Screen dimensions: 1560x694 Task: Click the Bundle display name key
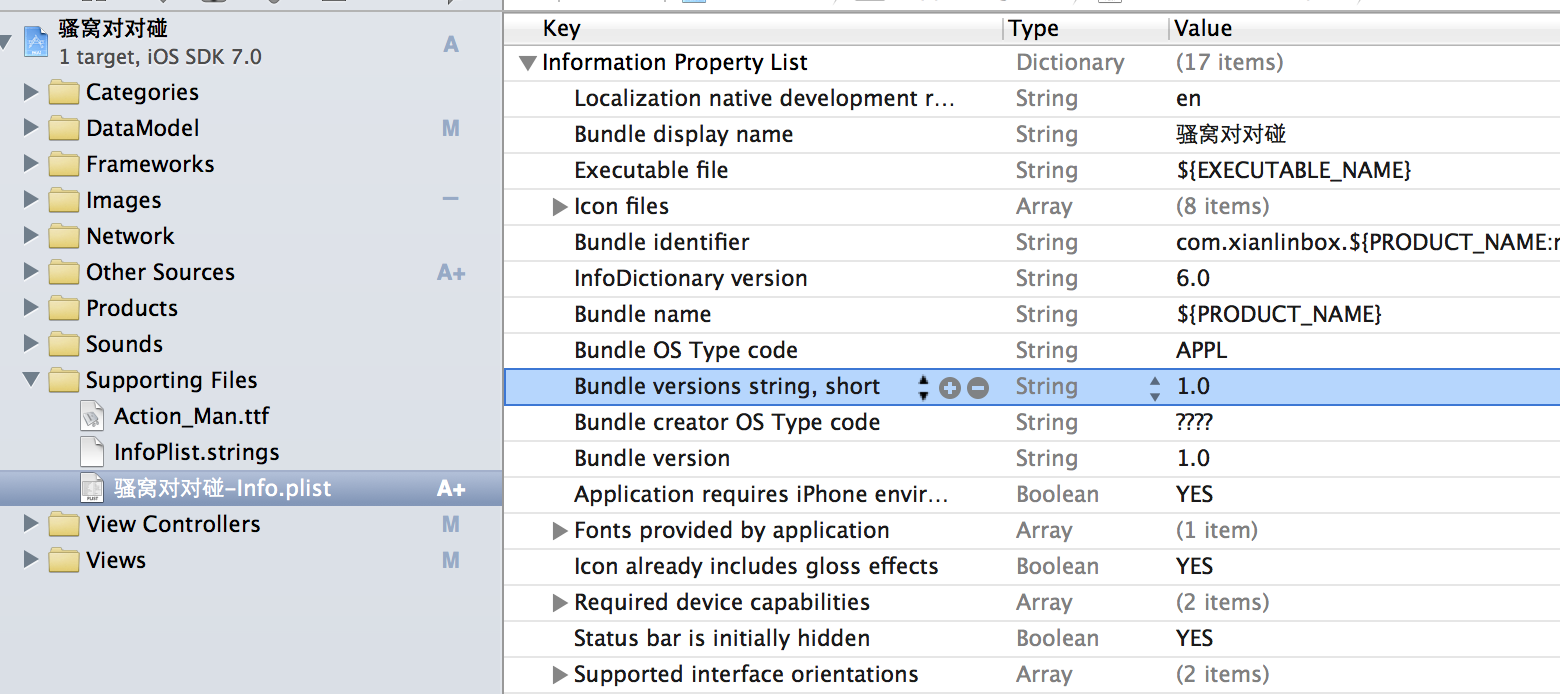[684, 135]
